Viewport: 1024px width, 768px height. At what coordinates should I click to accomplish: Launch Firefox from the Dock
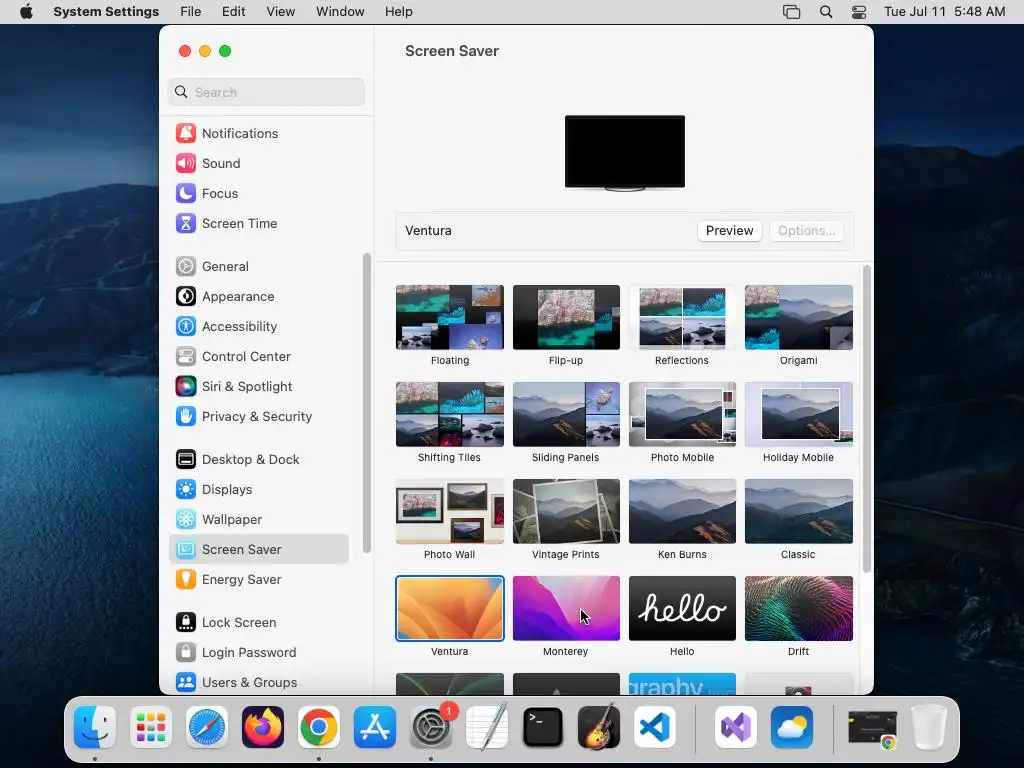[263, 727]
